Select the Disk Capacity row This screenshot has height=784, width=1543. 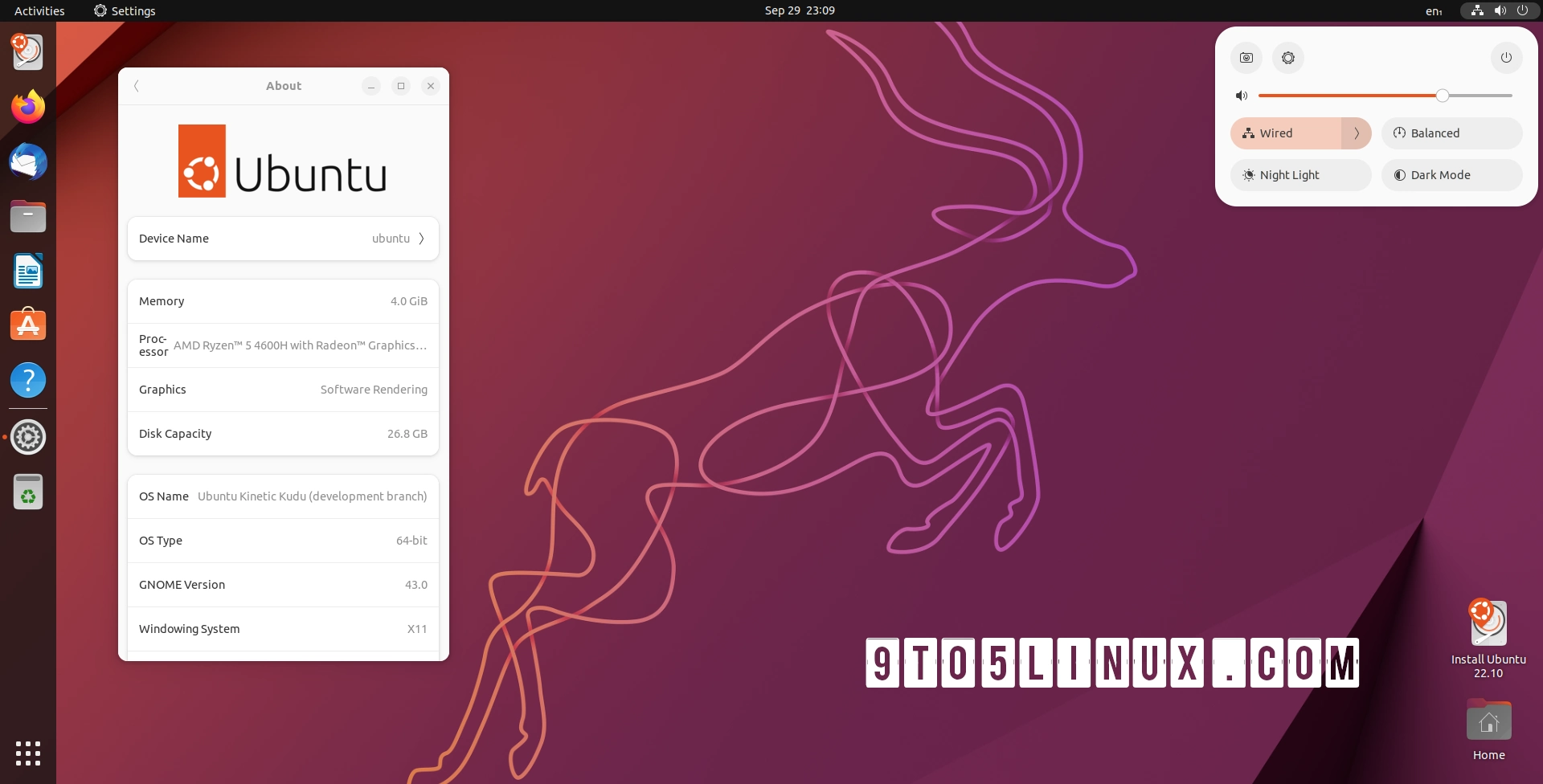[x=283, y=434]
